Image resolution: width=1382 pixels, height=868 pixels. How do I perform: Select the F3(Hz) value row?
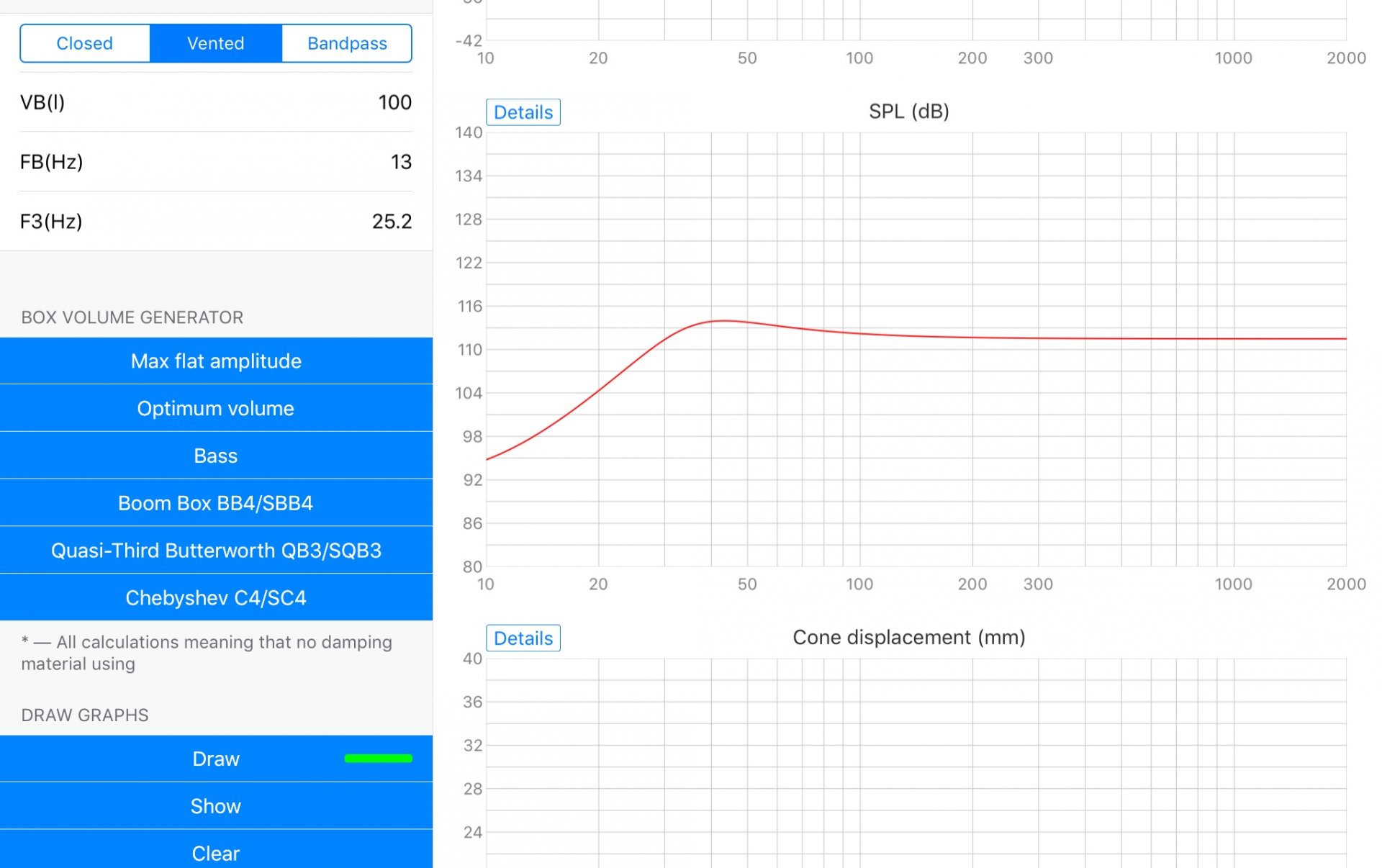[216, 221]
